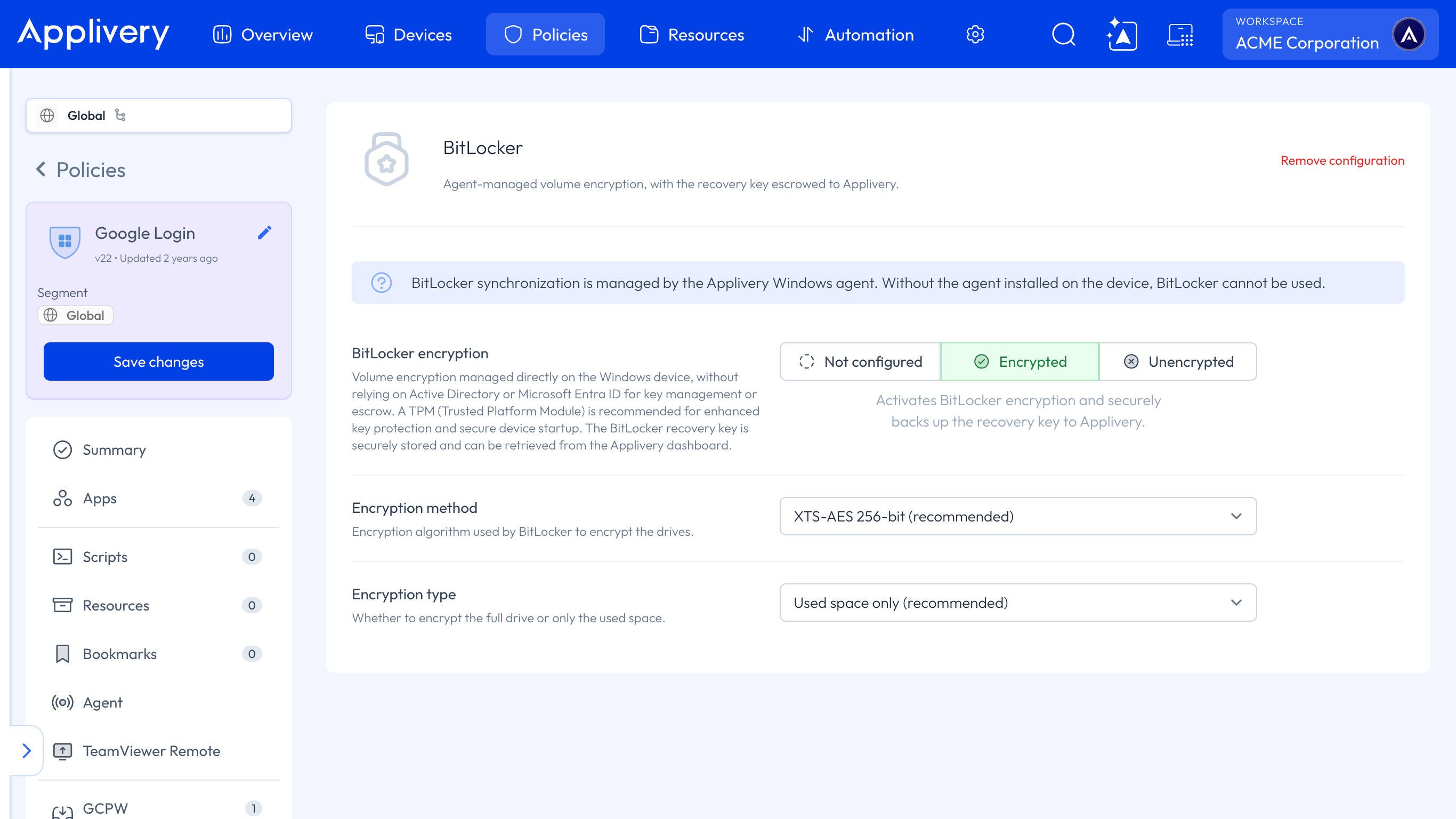Click the help question mark icon
The width and height of the screenshot is (1456, 819).
pyautogui.click(x=382, y=283)
